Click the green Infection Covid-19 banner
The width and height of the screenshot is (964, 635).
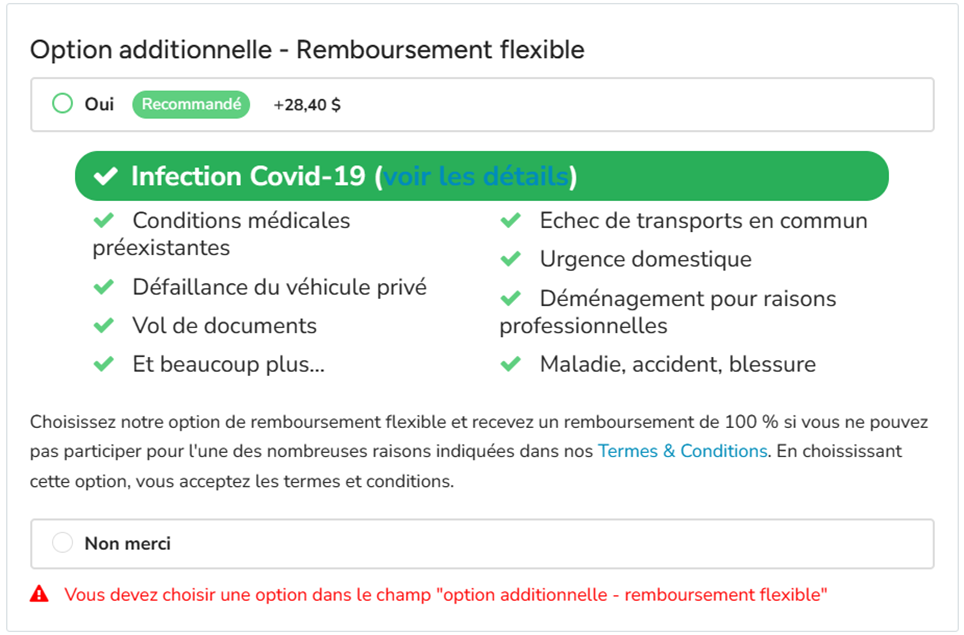pos(482,176)
